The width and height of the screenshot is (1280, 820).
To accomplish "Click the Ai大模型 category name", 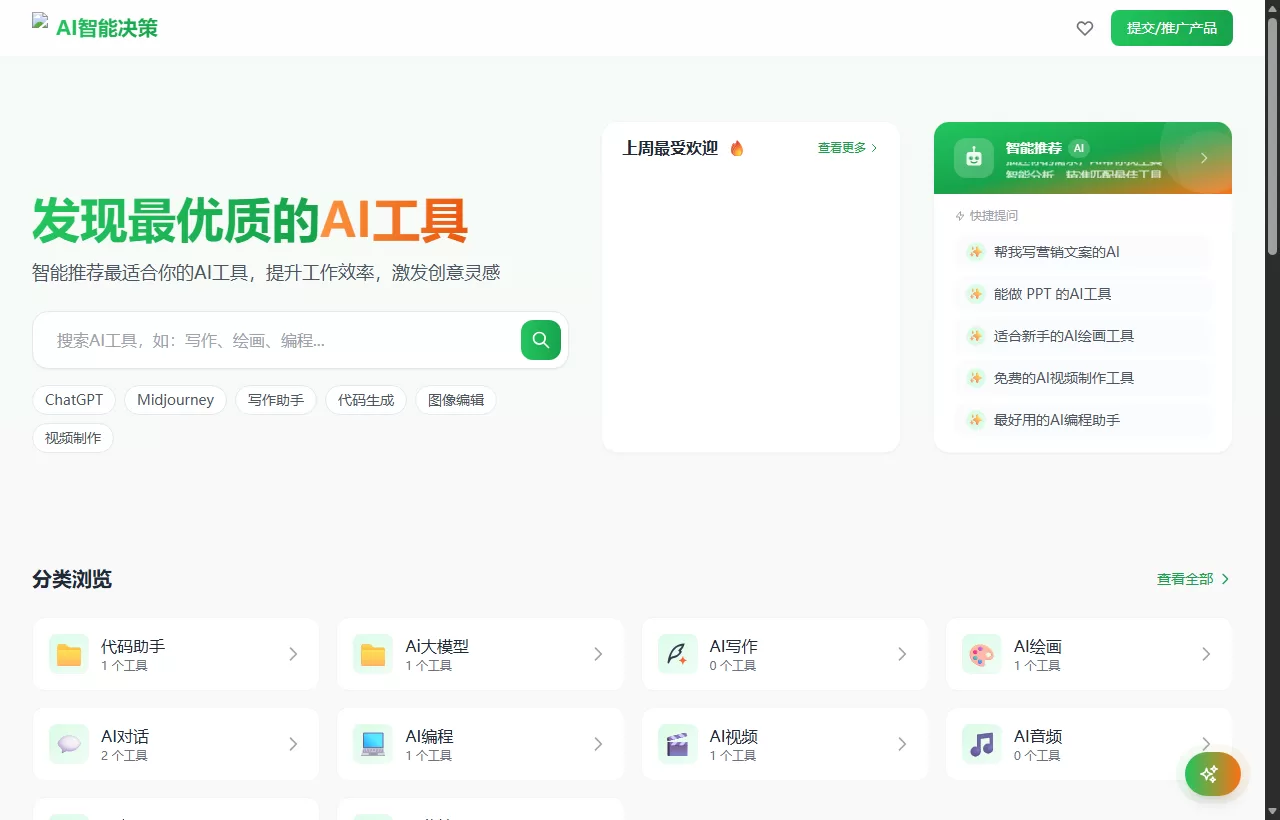I will click(x=437, y=646).
